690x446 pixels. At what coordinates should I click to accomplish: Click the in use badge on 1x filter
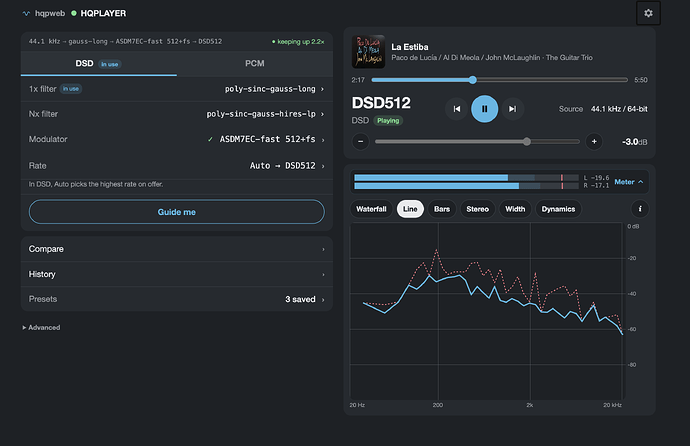click(71, 89)
